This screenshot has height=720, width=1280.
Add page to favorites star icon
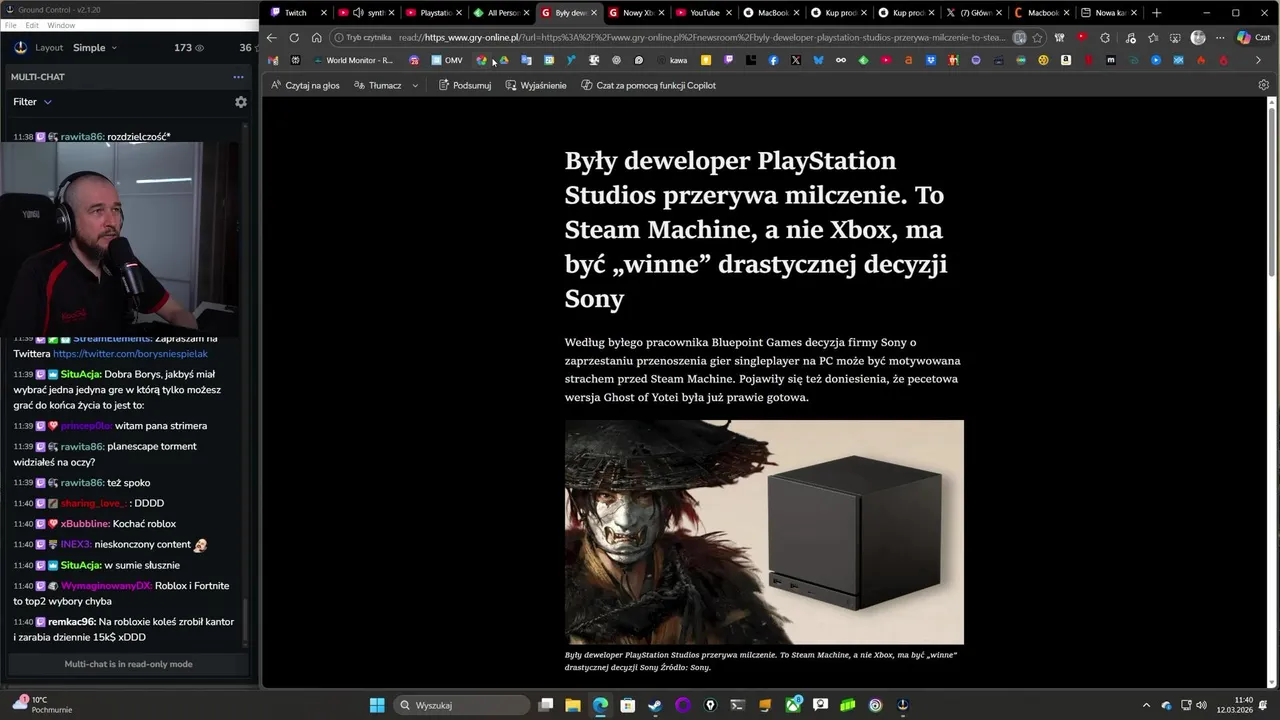coord(1037,38)
